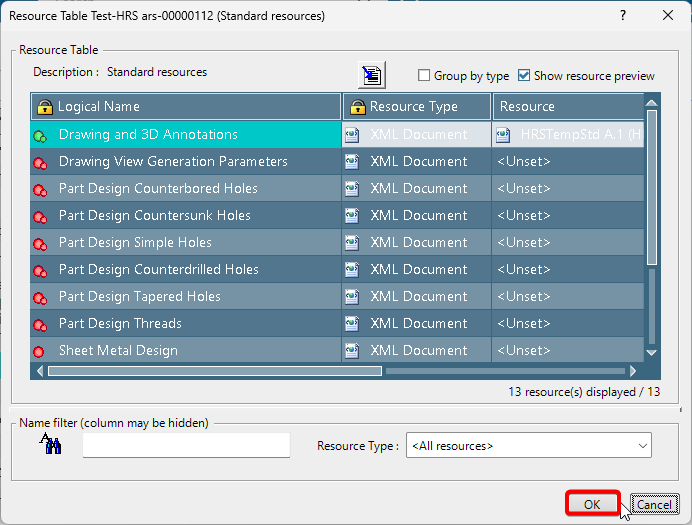This screenshot has width=692, height=525.
Task: Click red status icon for Part Design Tapered Holes
Action: point(40,299)
